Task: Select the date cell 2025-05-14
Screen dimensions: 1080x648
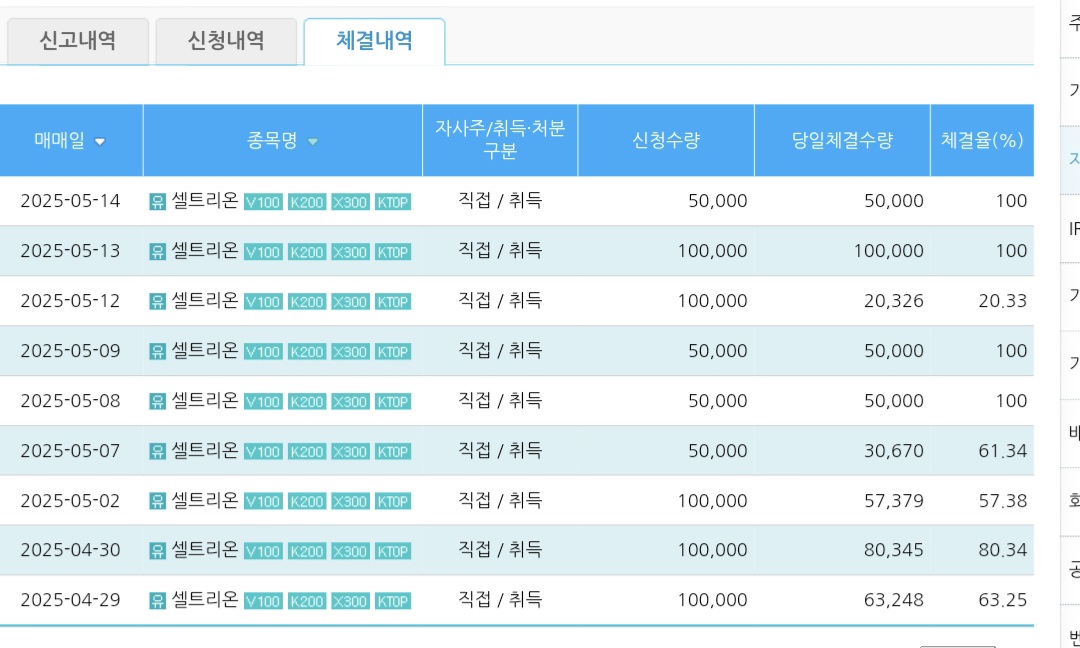Action: [x=70, y=201]
